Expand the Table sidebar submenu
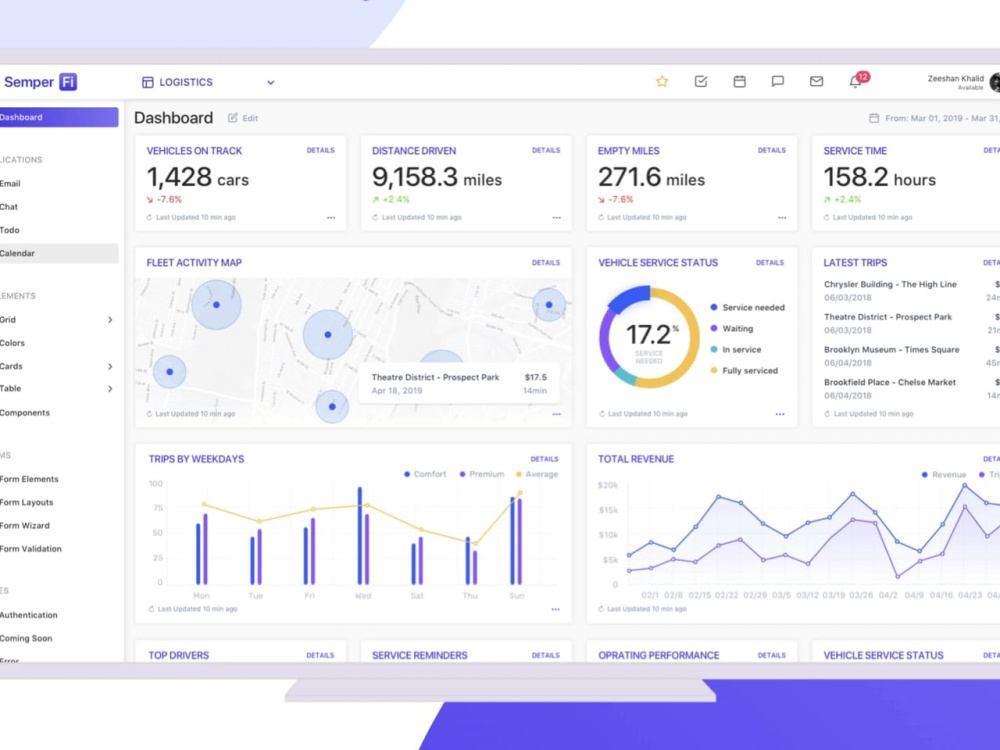Screen dimensions: 1000x750 click(x=110, y=388)
